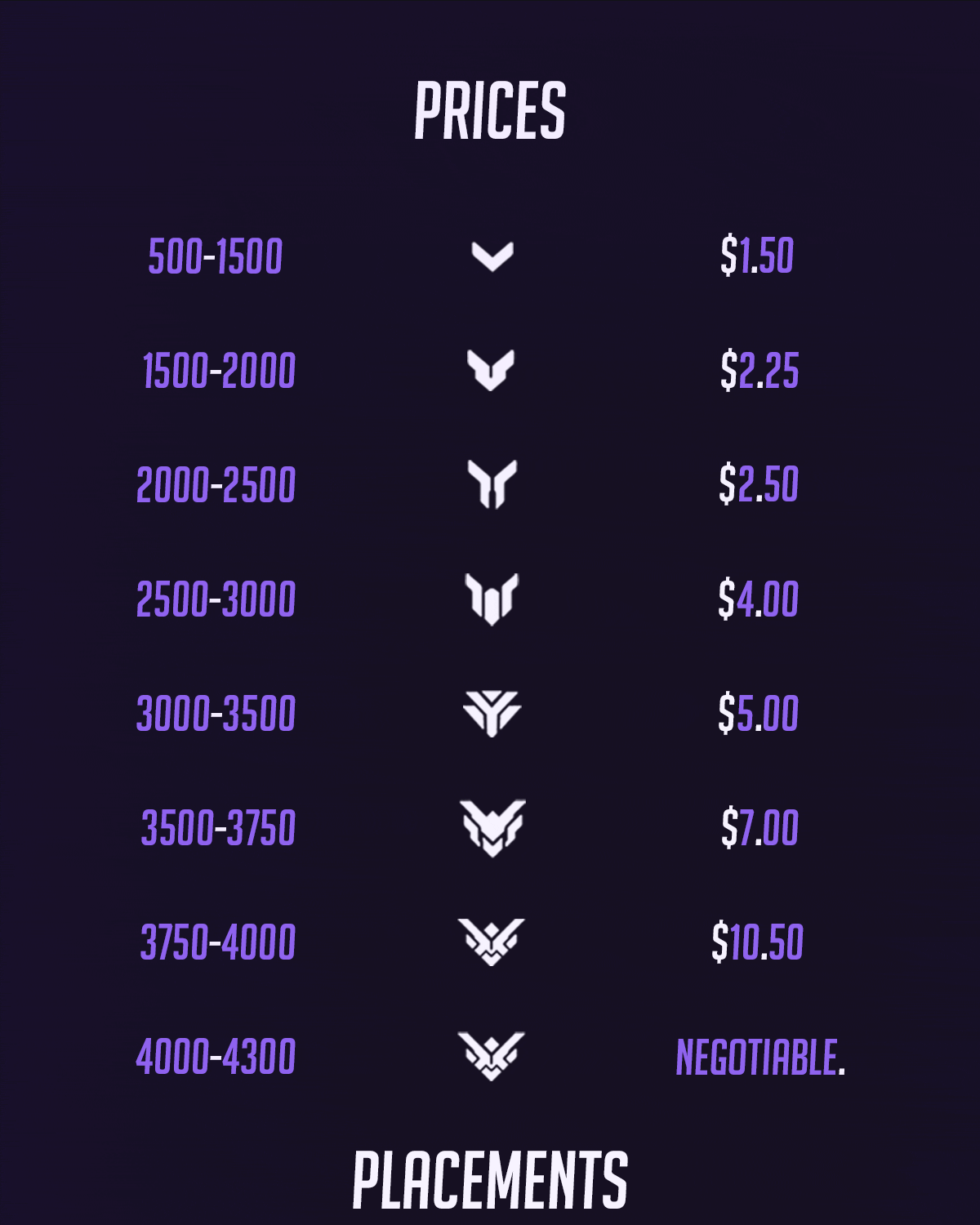Click the 2000-2500 rating range text
The width and height of the screenshot is (980, 1225).
(x=216, y=485)
